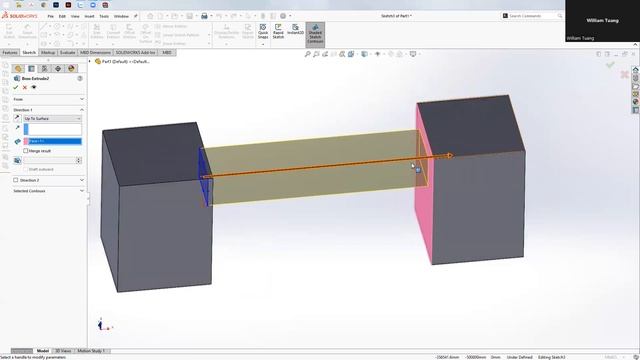Activate the Rapid Sketch tool
This screenshot has width=640, height=360.
pos(278,31)
